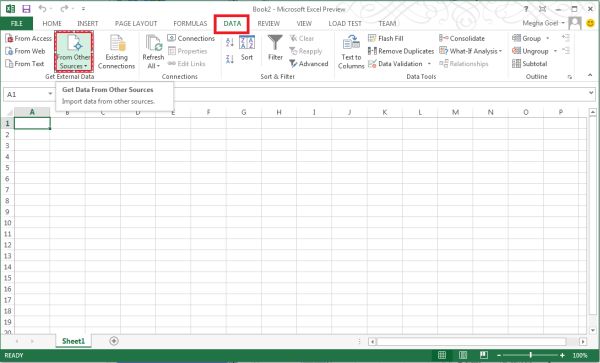Collapse the ribbon with caret

coord(590,76)
